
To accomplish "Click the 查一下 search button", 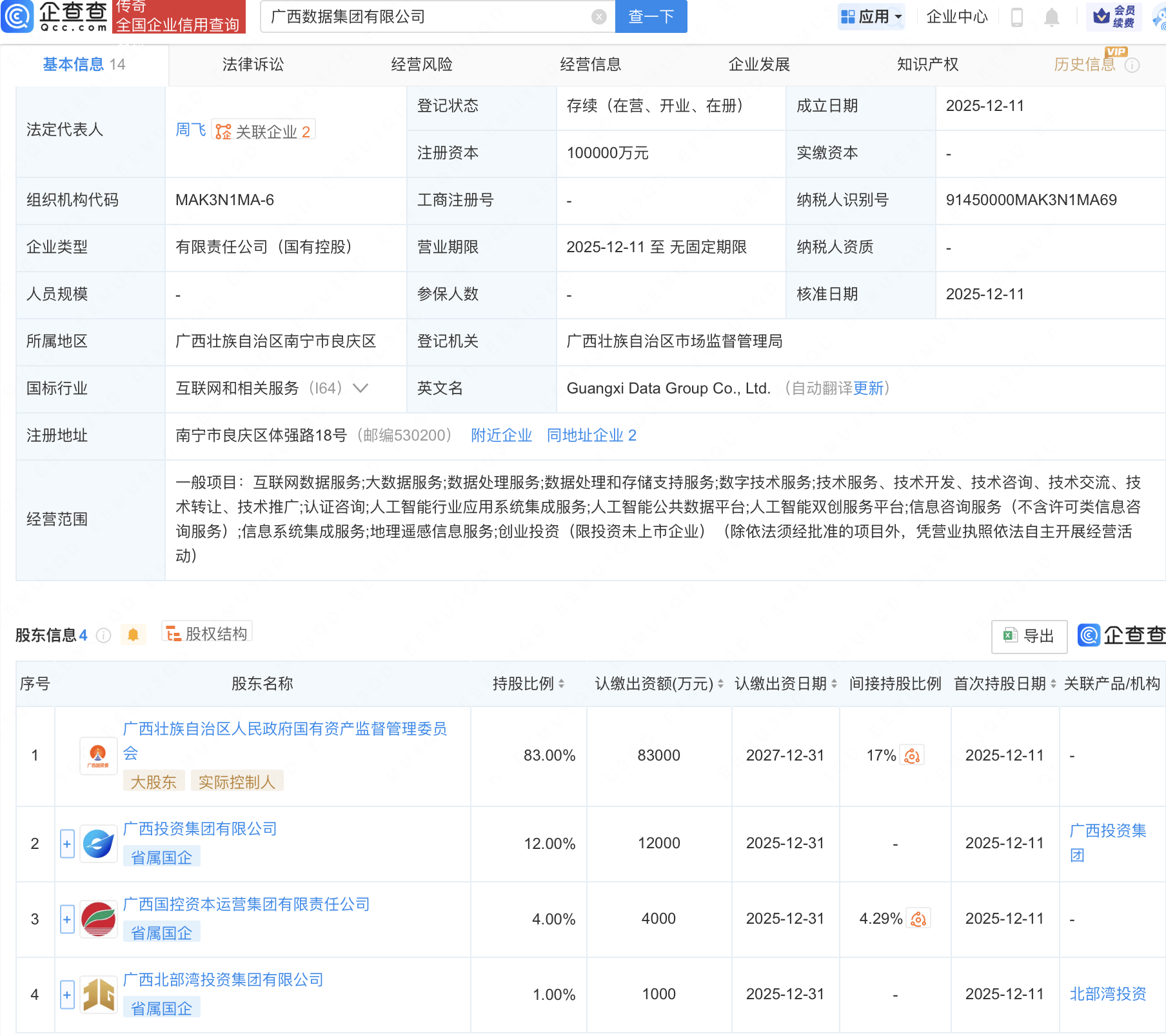I will [x=651, y=17].
